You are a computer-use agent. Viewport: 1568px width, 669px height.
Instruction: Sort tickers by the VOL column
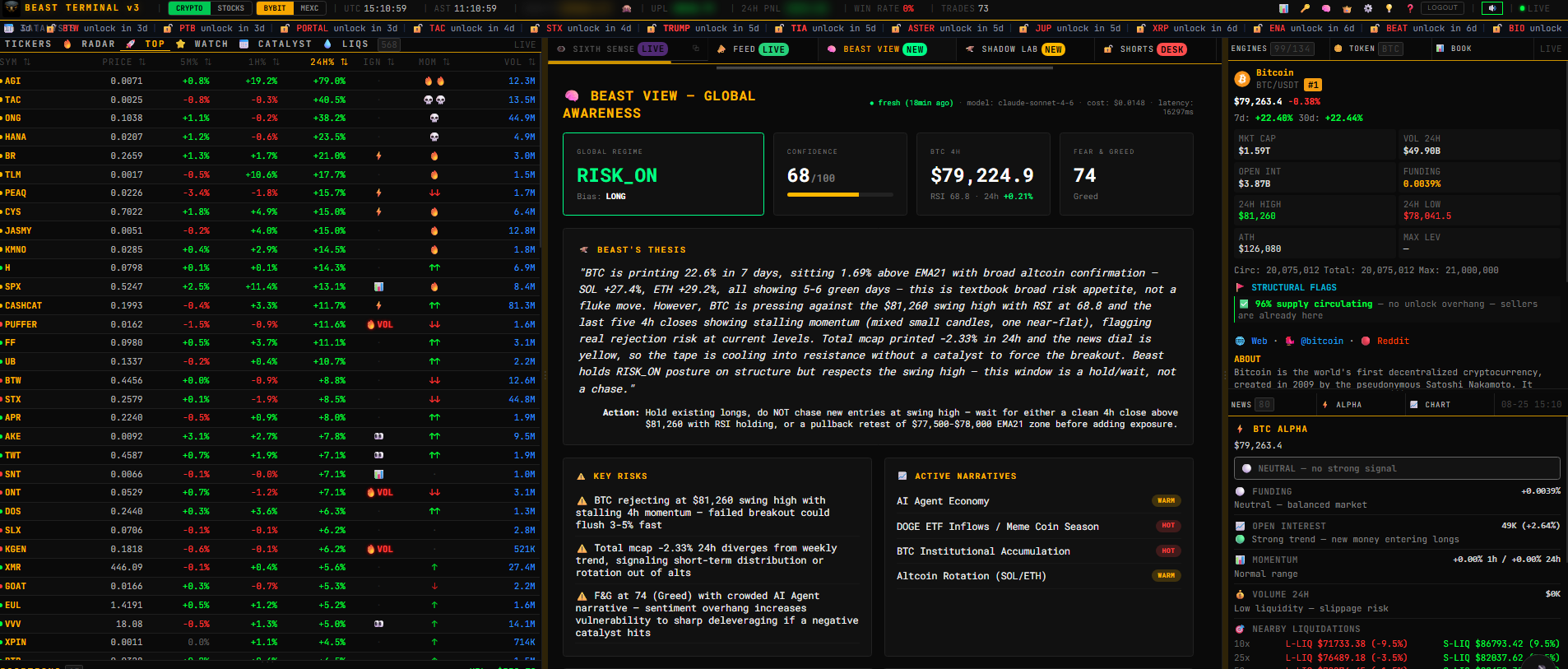tap(520, 62)
